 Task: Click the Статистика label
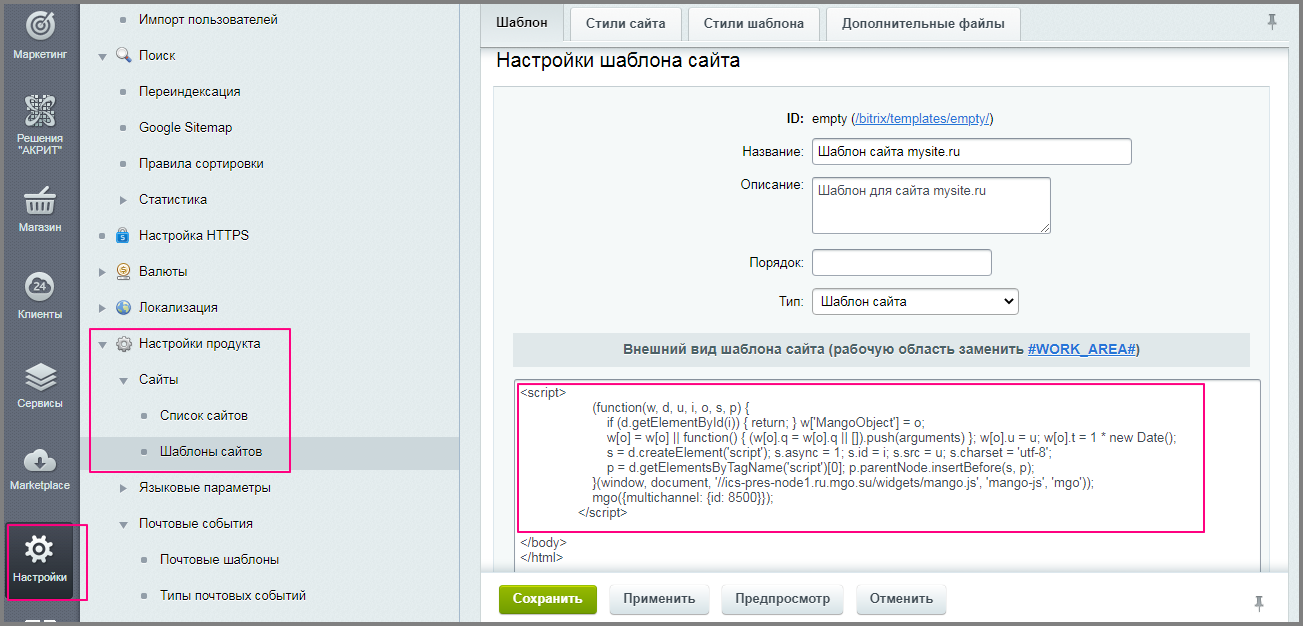coord(173,199)
